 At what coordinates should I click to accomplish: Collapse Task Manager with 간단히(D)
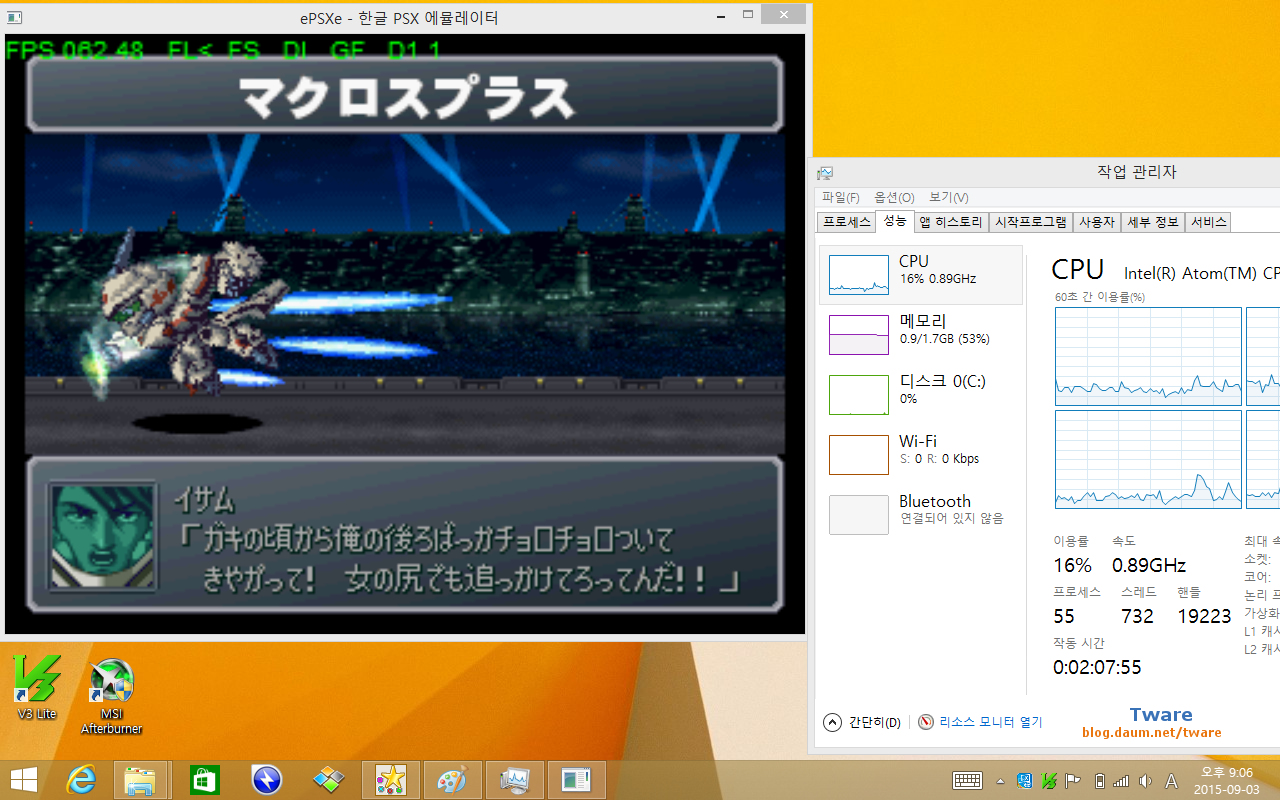[x=862, y=722]
